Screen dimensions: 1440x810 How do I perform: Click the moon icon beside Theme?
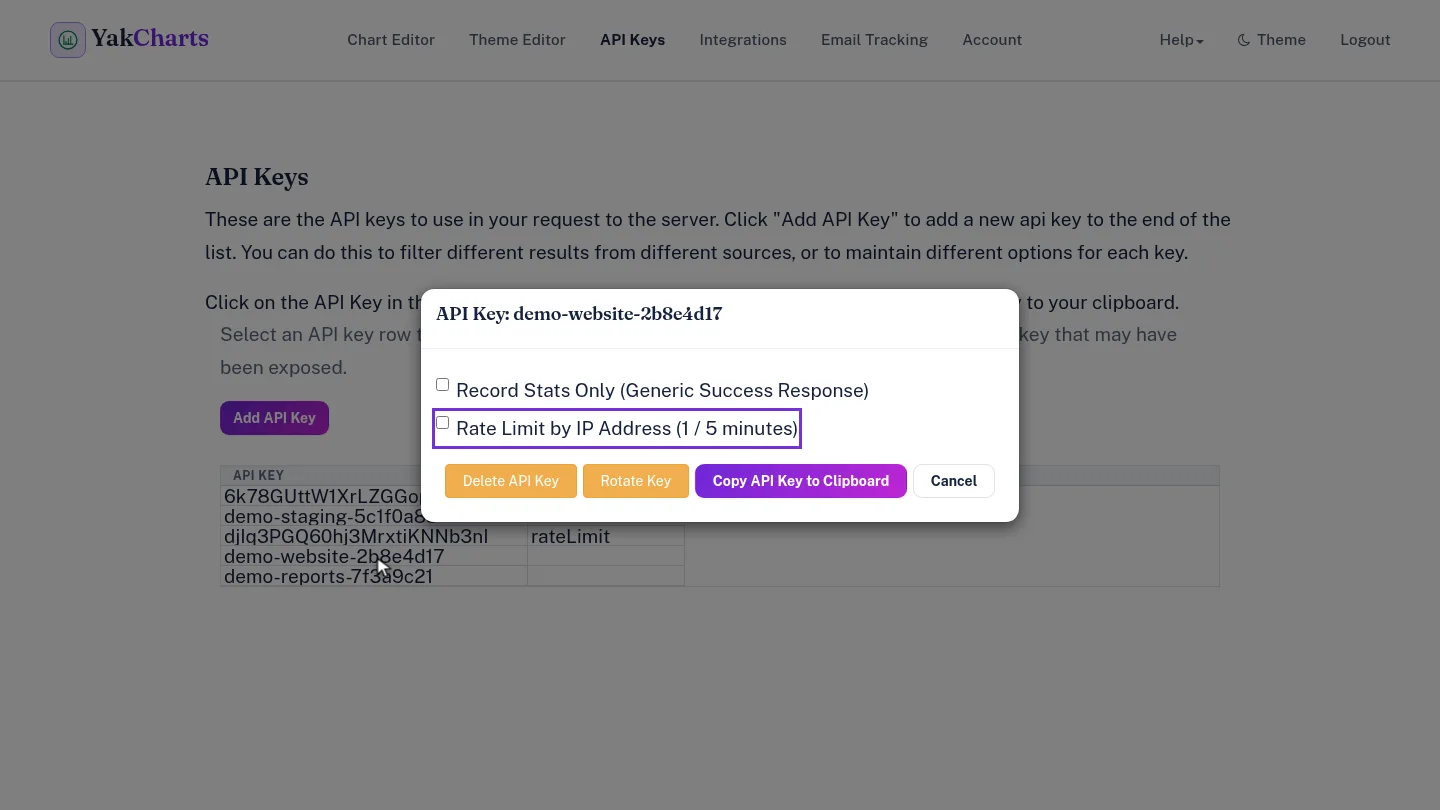click(x=1243, y=40)
